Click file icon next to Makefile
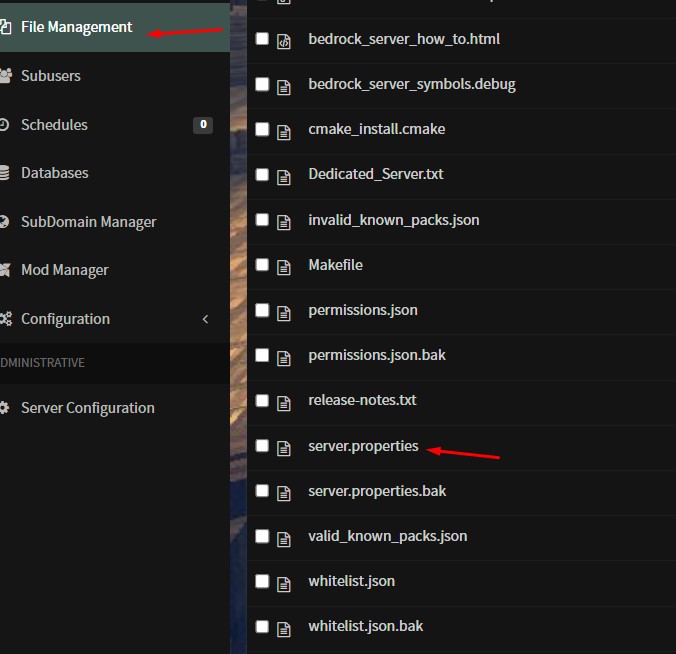 tap(283, 268)
